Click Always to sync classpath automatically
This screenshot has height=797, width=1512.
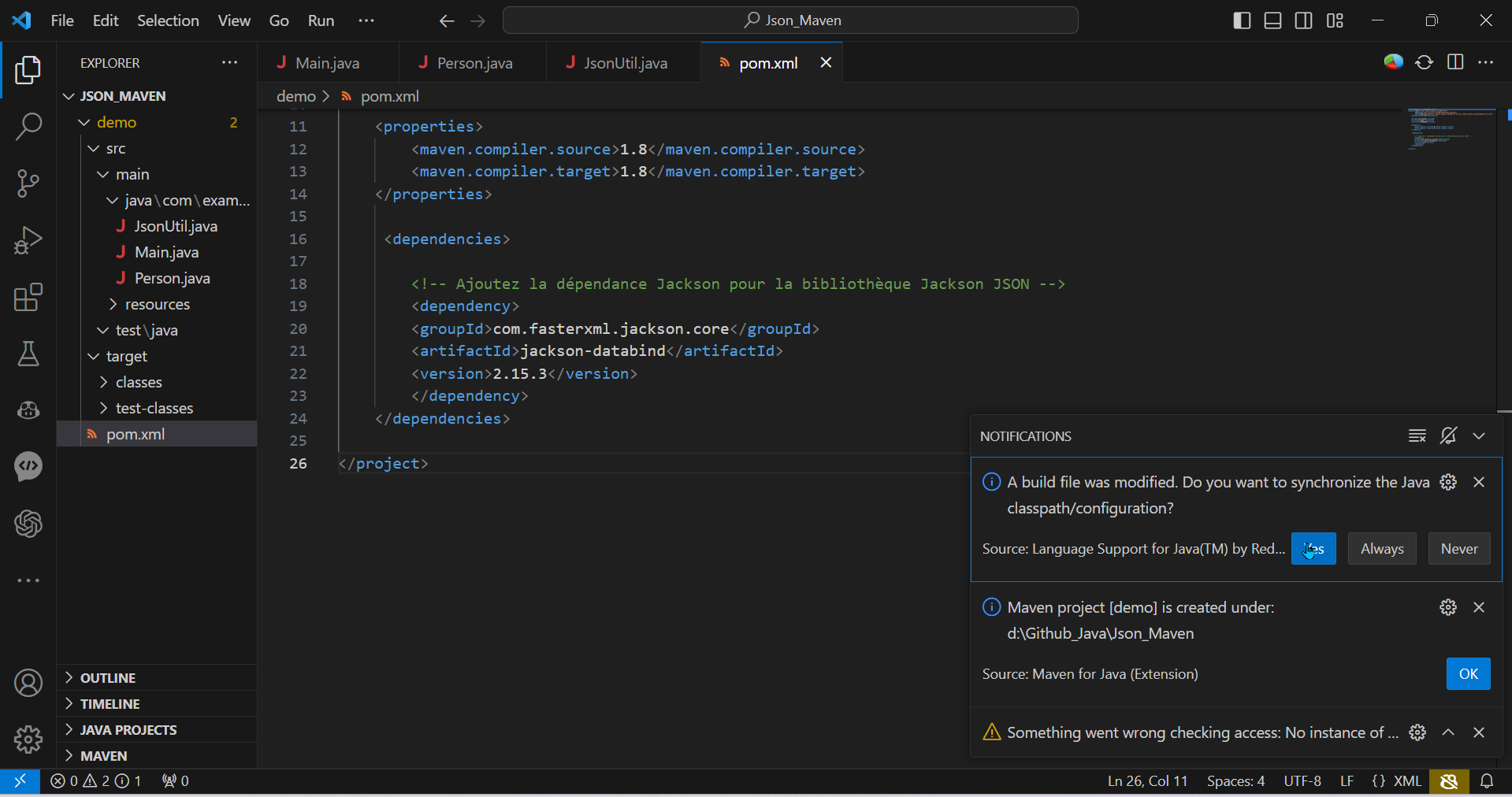[1381, 549]
